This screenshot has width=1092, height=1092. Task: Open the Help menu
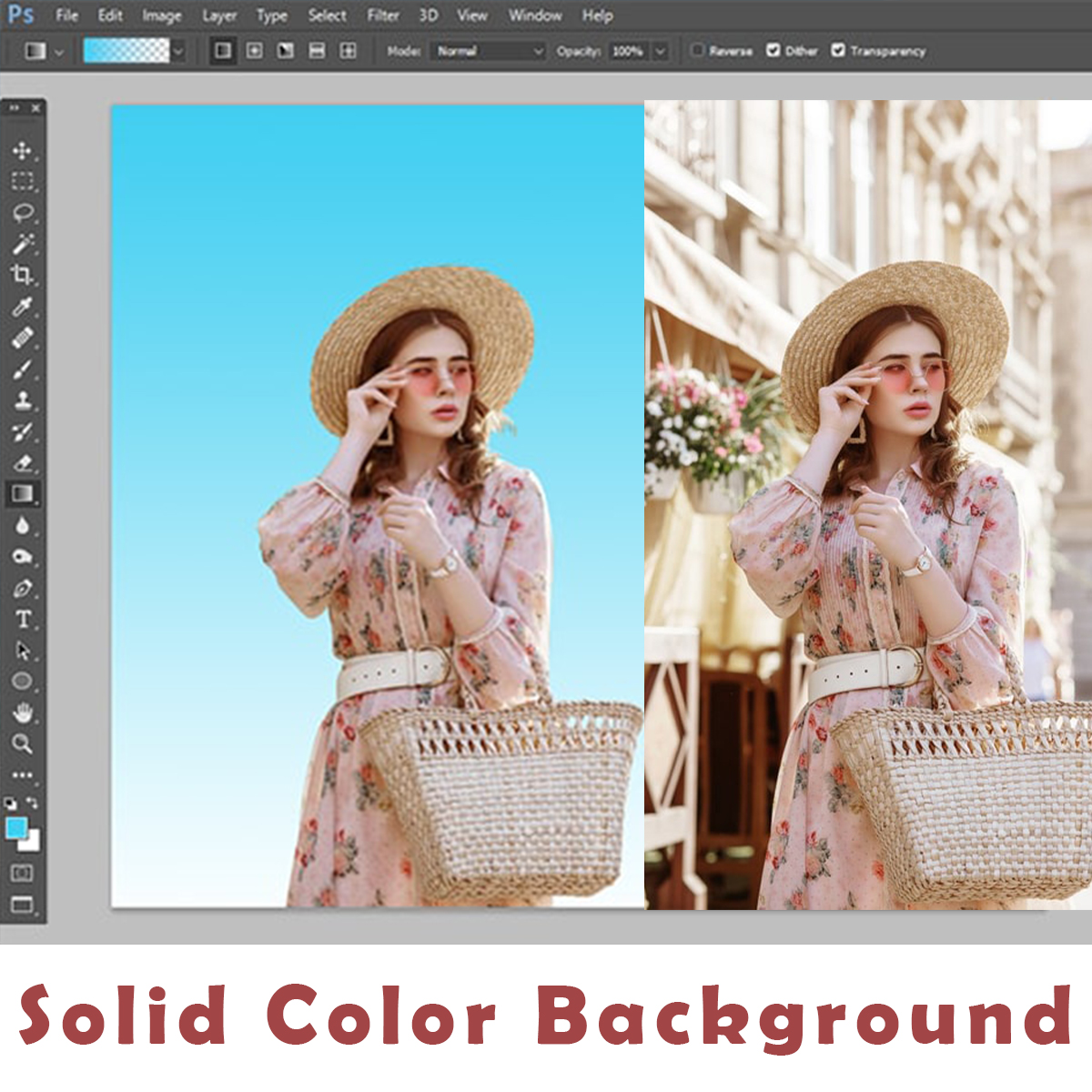[x=597, y=15]
